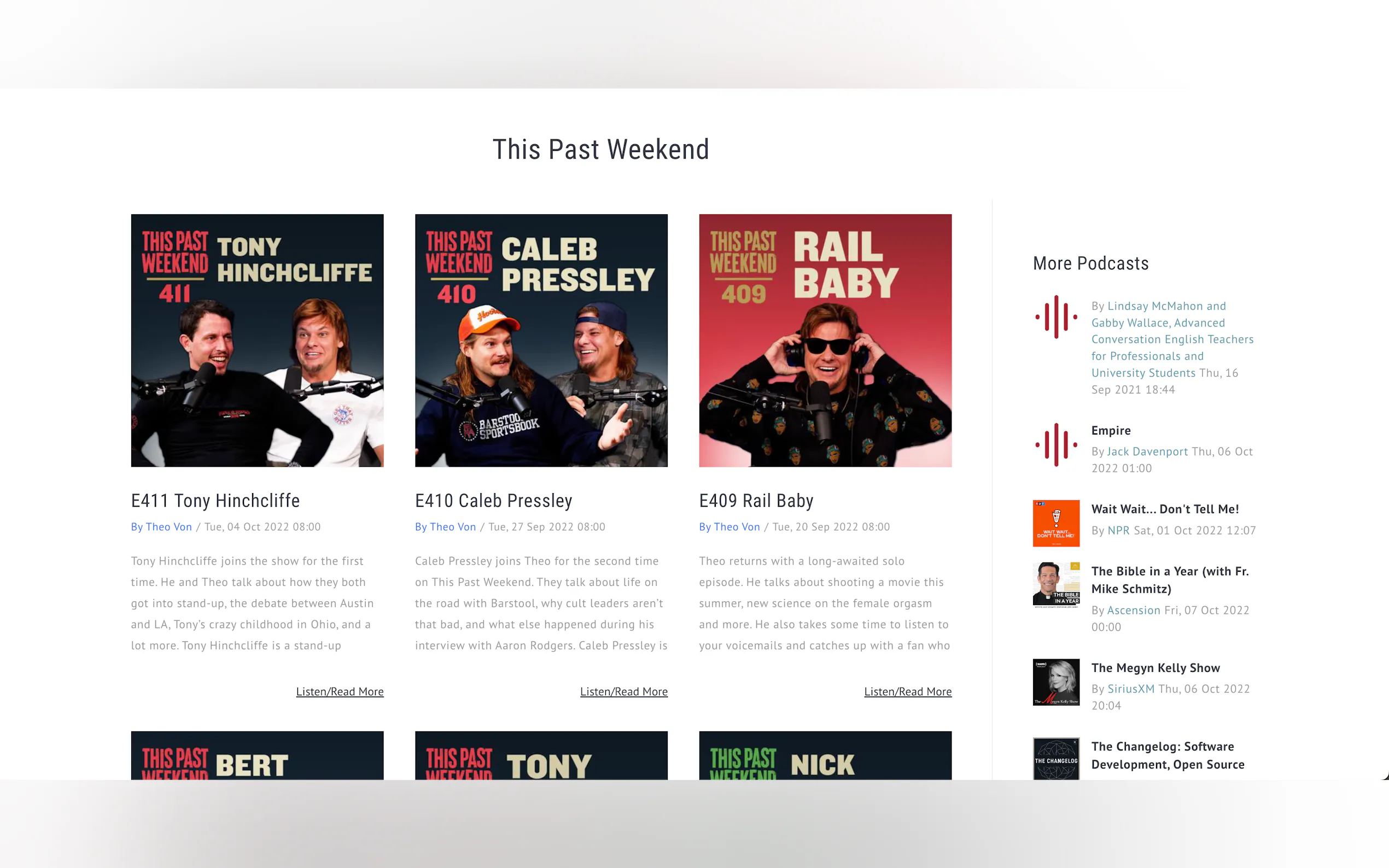1389x868 pixels.
Task: Click the waveform icon next to Lindsay McMahon podcast
Action: (x=1056, y=317)
